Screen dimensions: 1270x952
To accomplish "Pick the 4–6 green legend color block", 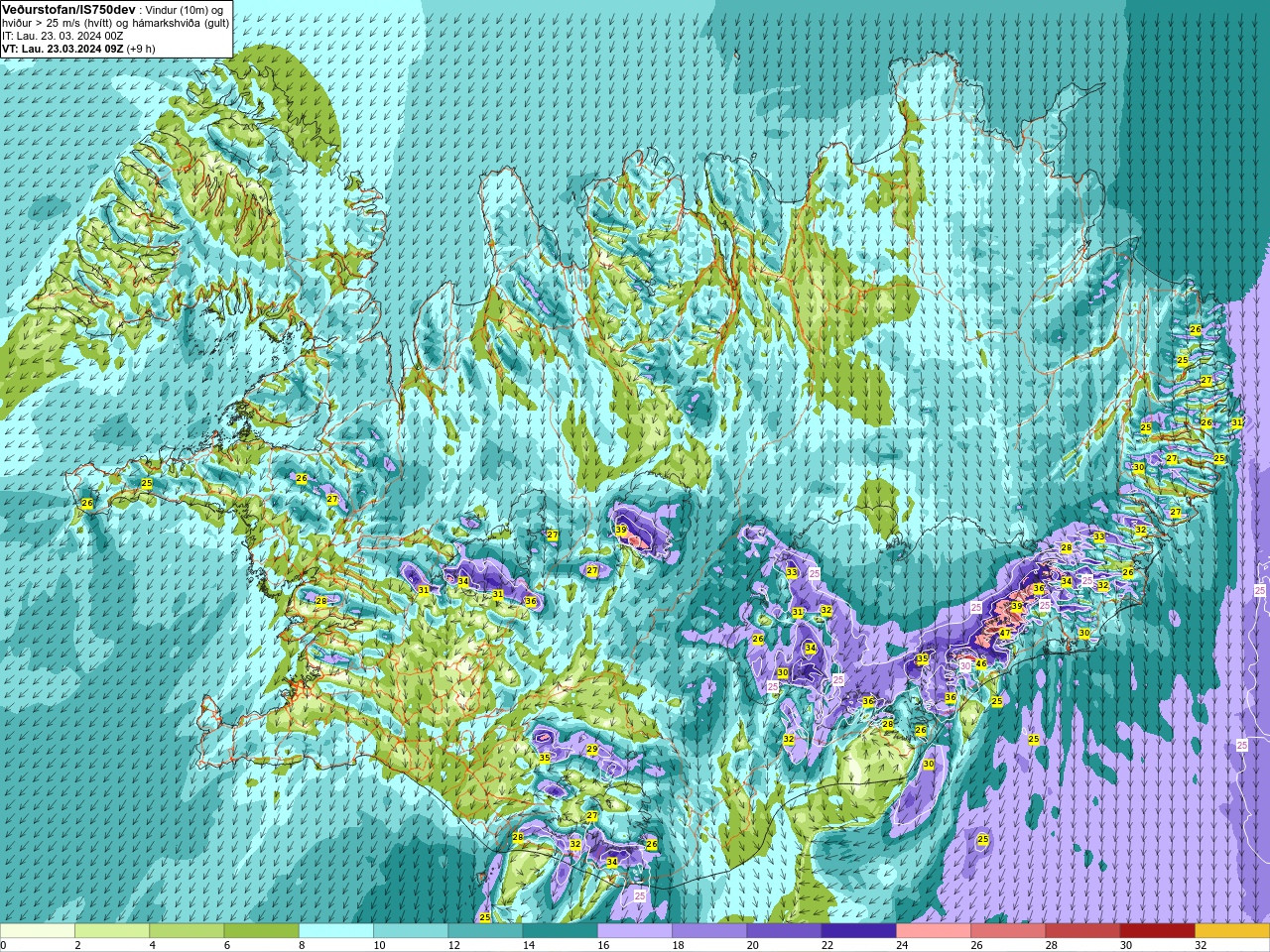I will coord(187,931).
